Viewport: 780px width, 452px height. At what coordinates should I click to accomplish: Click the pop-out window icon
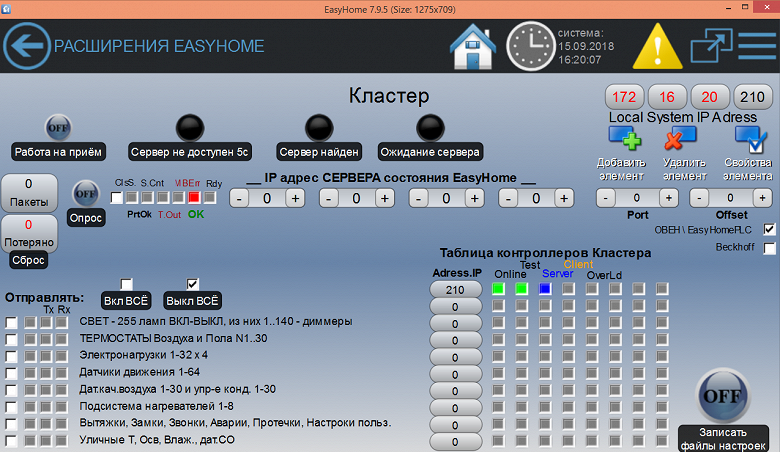coord(711,45)
